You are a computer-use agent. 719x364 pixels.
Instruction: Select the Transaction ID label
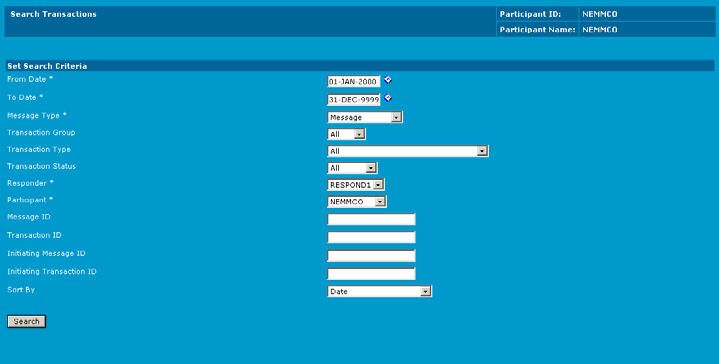pyautogui.click(x=34, y=235)
